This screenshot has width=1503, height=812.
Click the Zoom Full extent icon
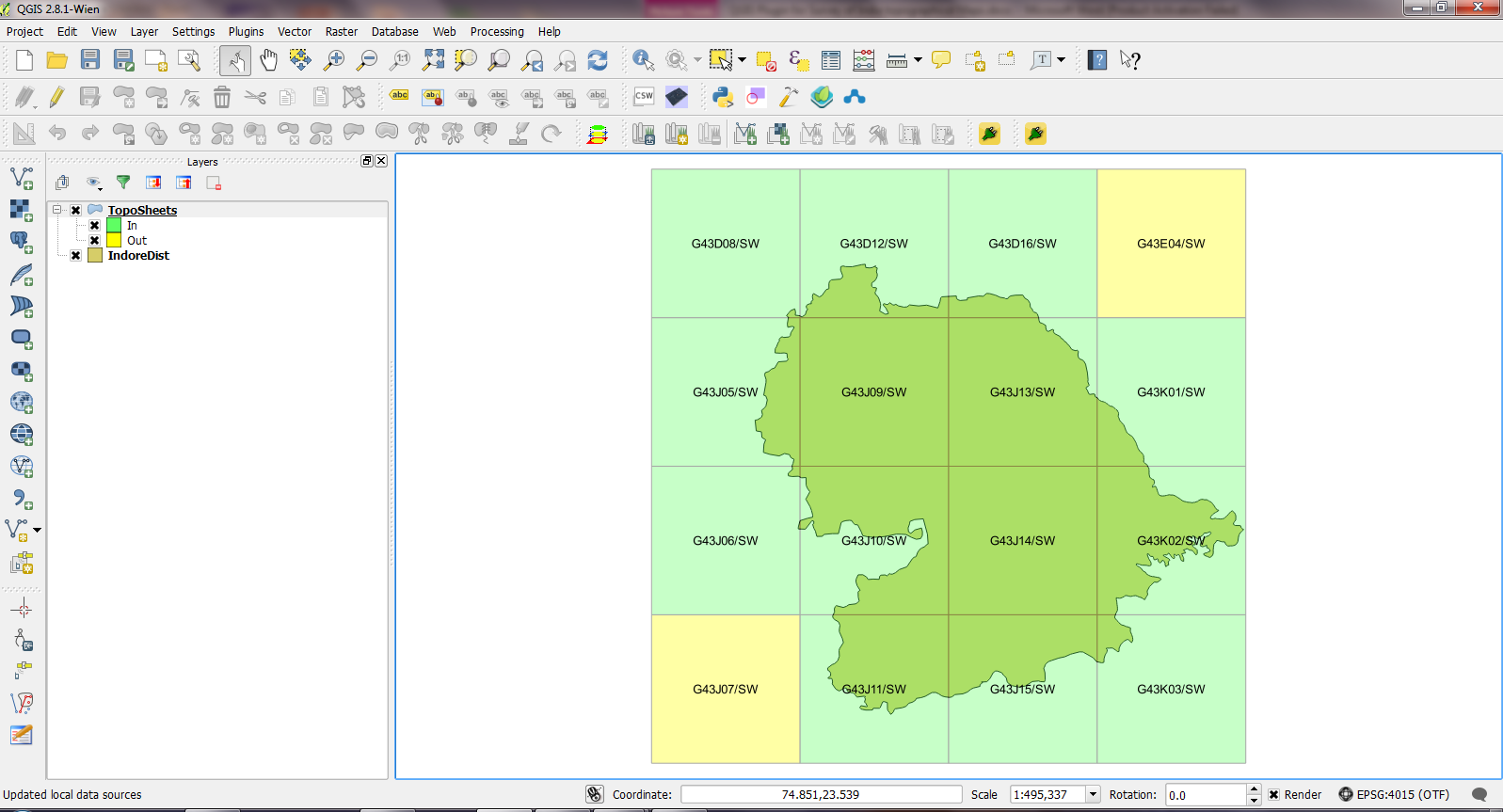click(433, 60)
